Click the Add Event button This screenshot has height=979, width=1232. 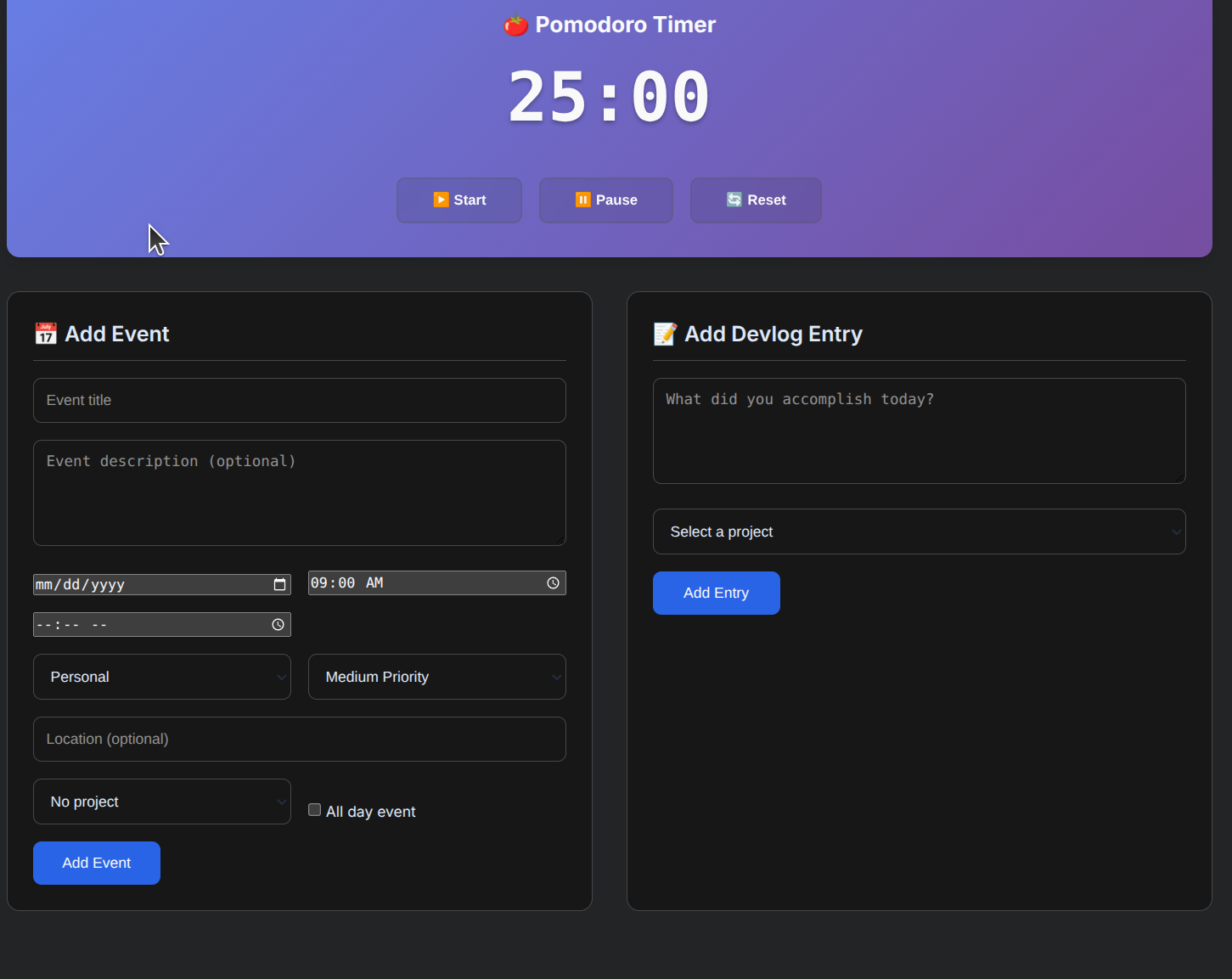97,863
